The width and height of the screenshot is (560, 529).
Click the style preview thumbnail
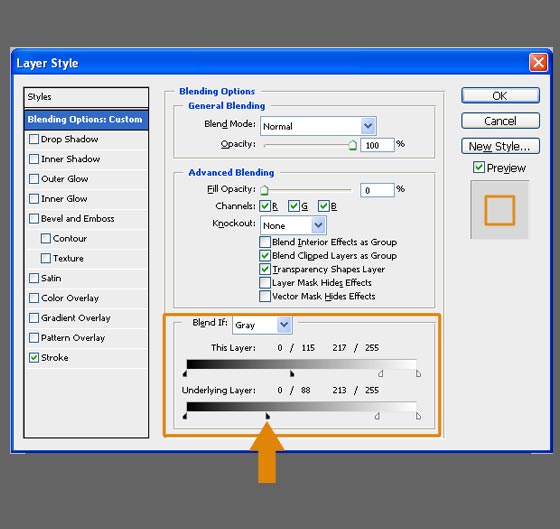[x=500, y=210]
